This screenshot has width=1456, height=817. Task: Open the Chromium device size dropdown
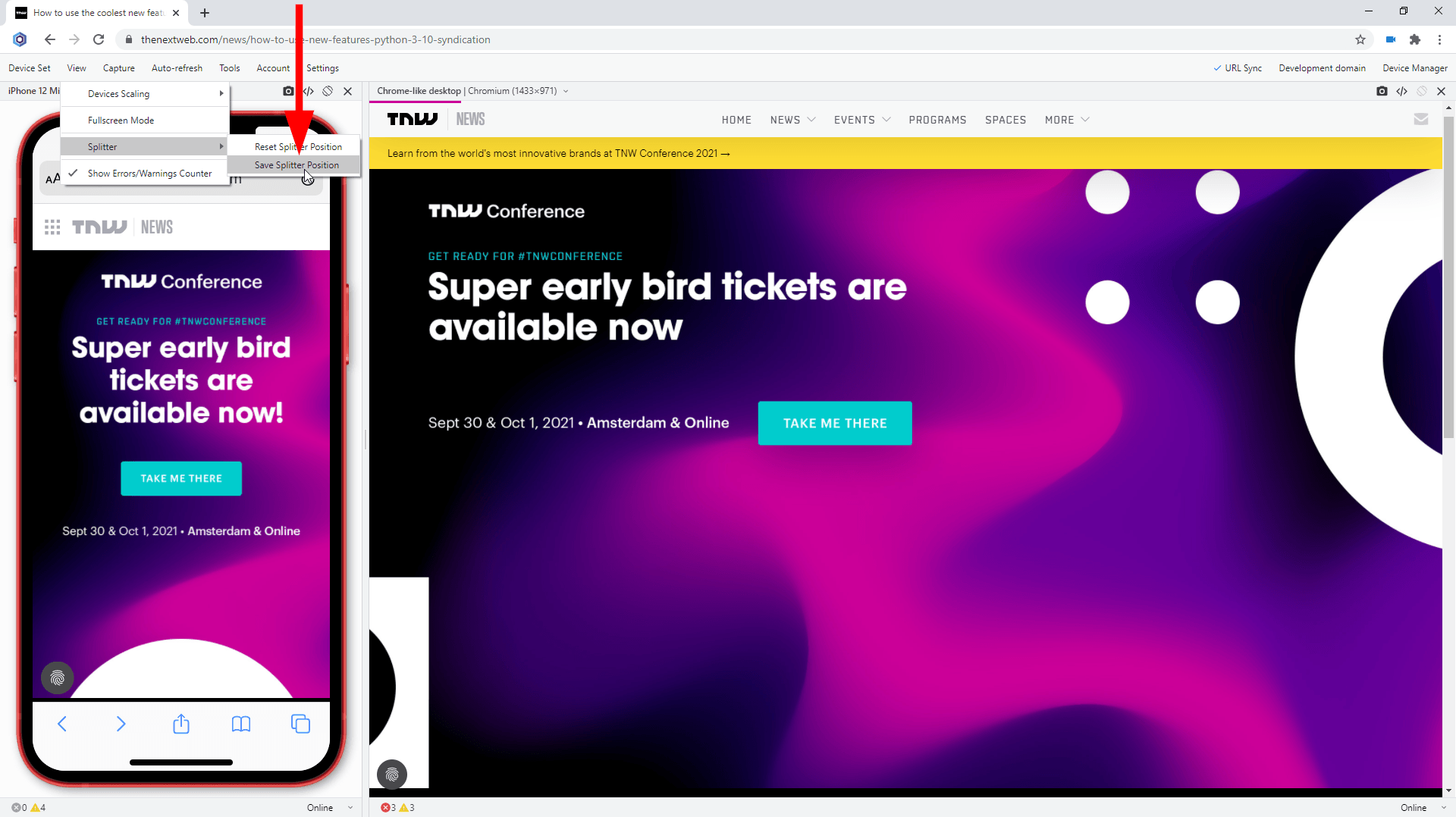(x=566, y=91)
